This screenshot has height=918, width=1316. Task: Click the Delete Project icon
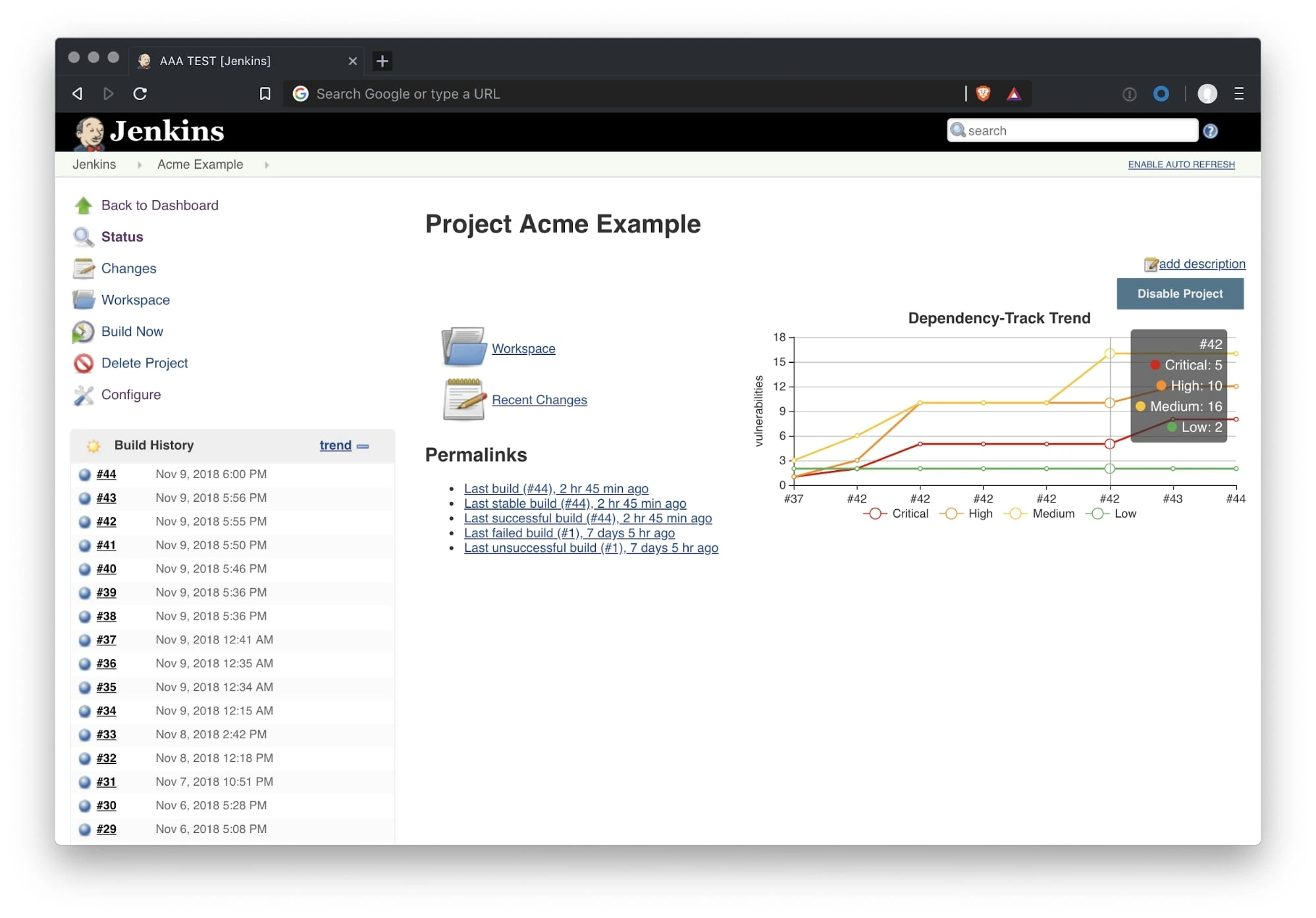click(83, 362)
